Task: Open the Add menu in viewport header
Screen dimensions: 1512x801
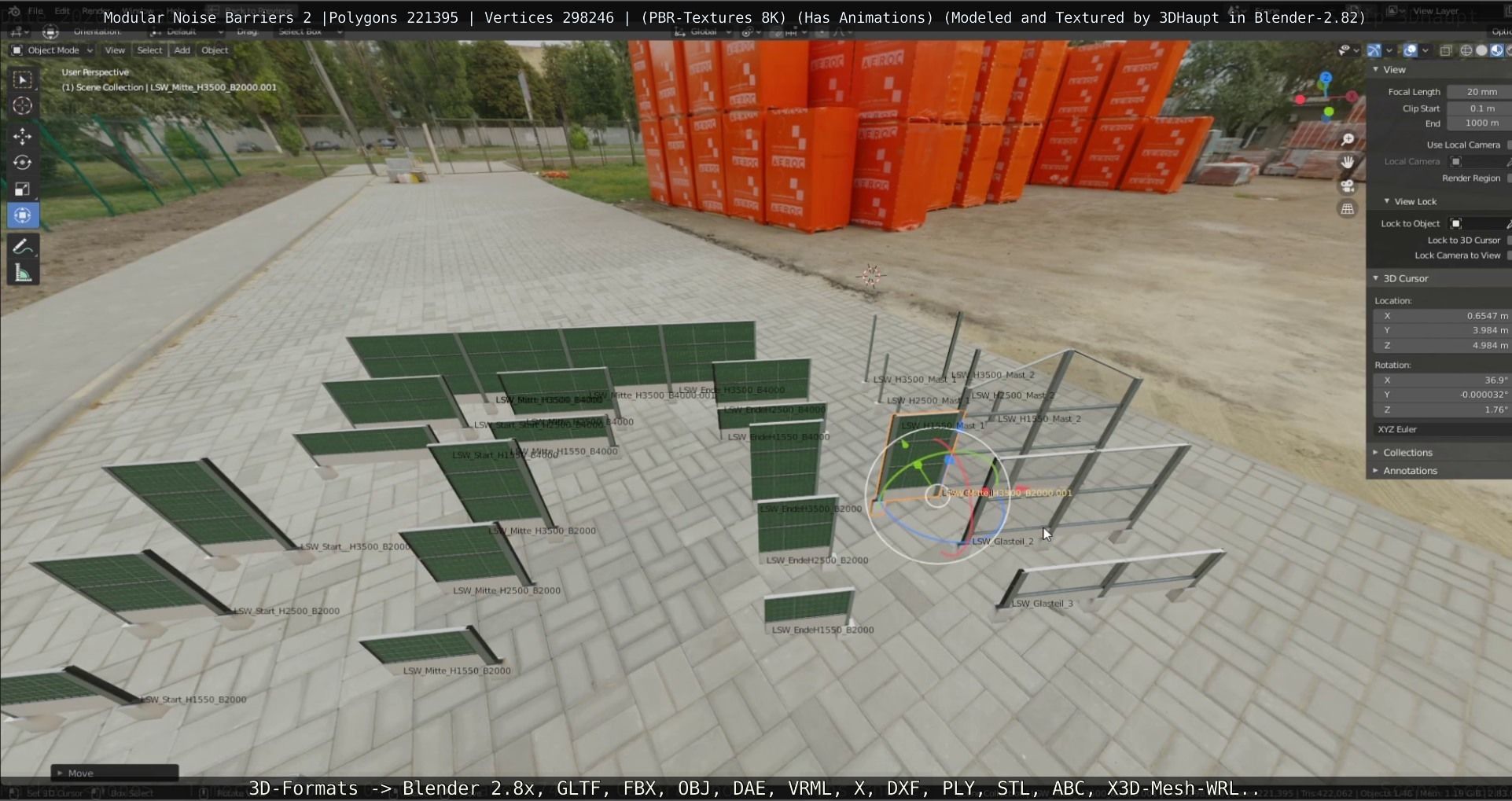Action: tap(182, 50)
